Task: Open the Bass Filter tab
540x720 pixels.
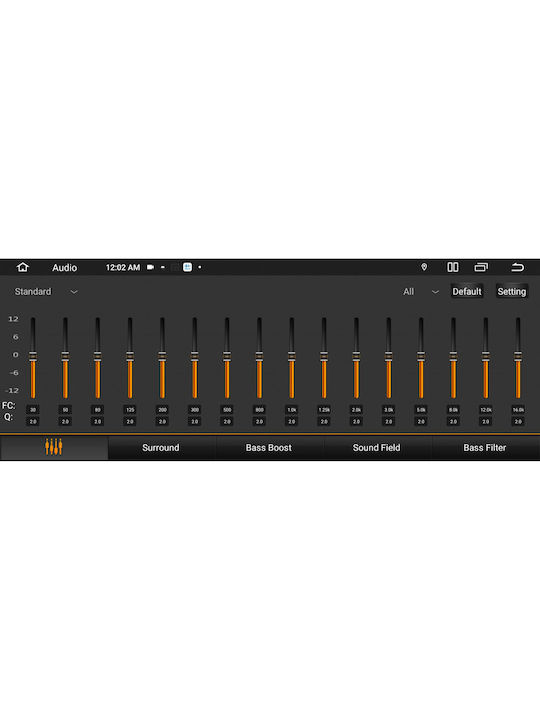Action: click(x=485, y=448)
